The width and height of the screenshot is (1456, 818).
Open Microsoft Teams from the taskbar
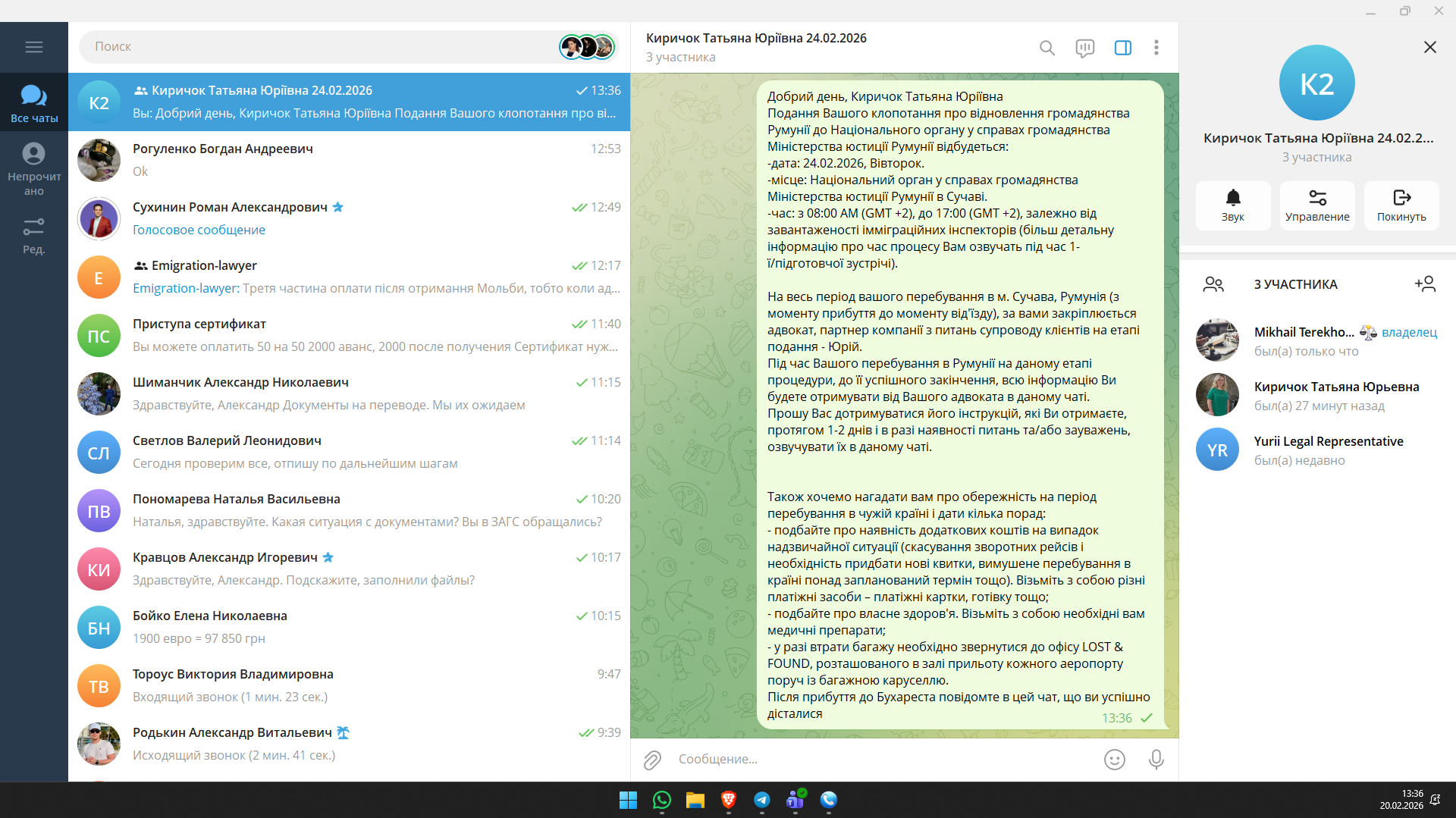795,800
